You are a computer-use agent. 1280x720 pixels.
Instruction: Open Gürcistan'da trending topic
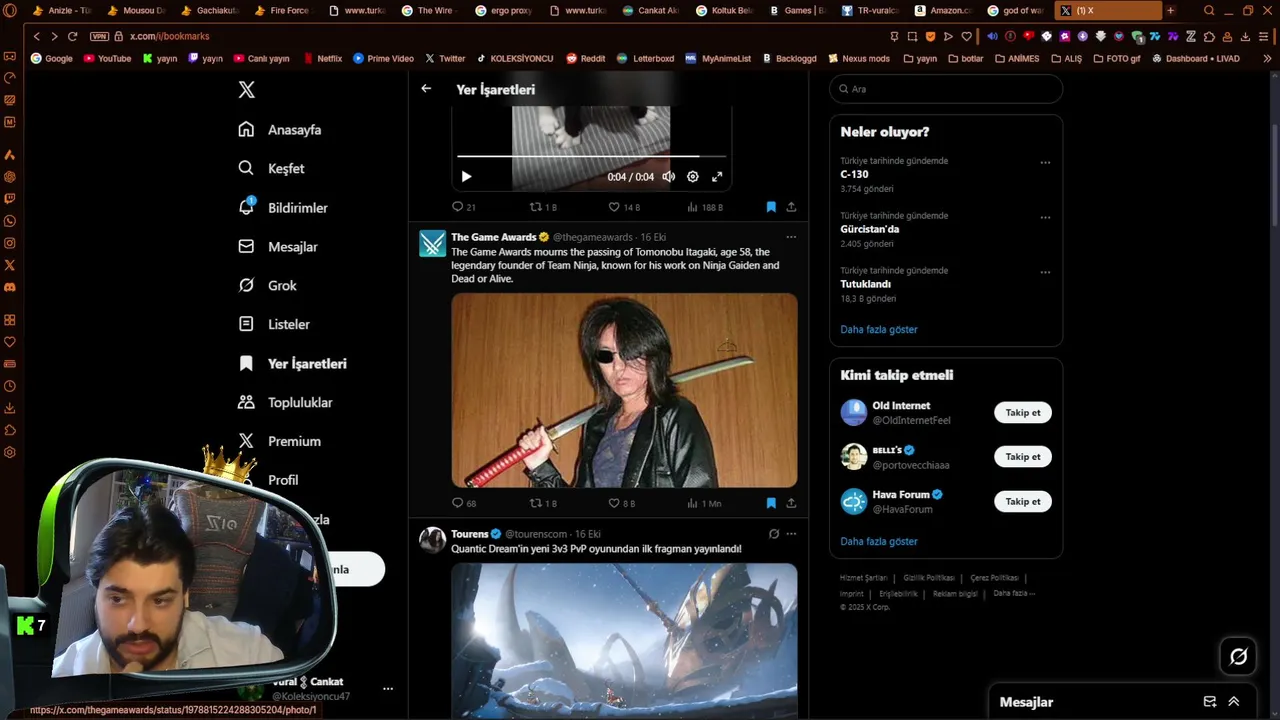pyautogui.click(x=870, y=229)
